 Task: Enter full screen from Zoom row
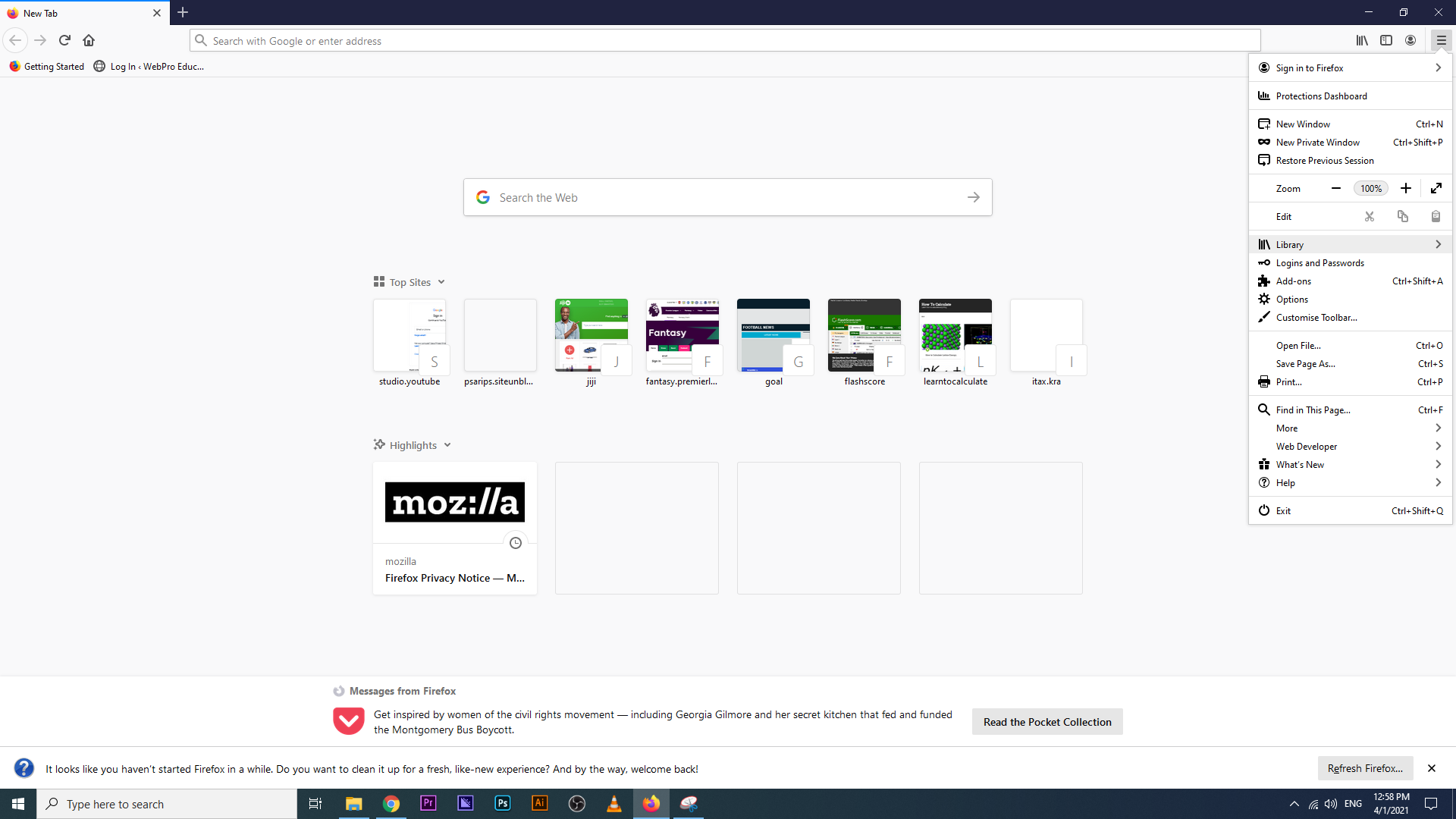pyautogui.click(x=1436, y=189)
